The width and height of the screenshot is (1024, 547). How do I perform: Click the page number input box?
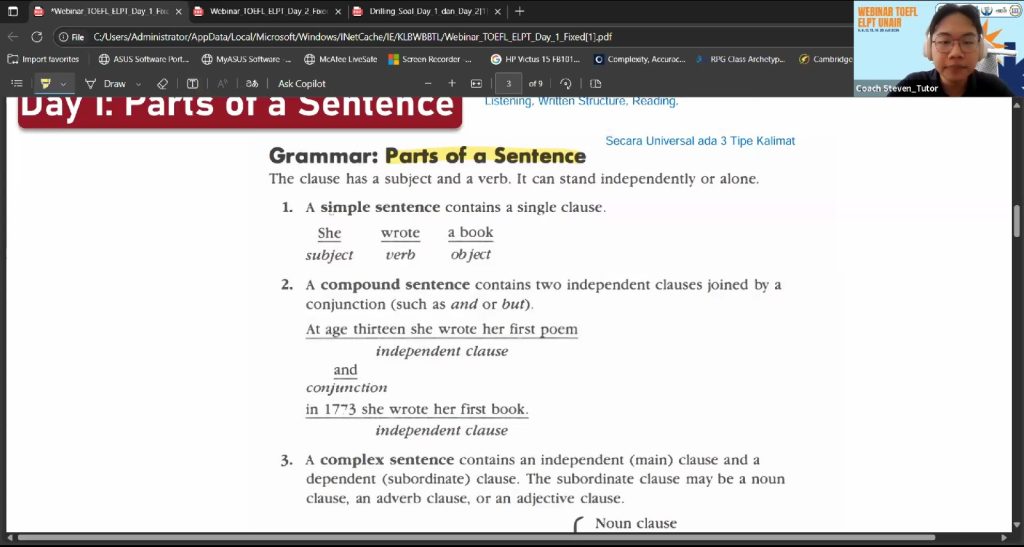click(x=508, y=84)
